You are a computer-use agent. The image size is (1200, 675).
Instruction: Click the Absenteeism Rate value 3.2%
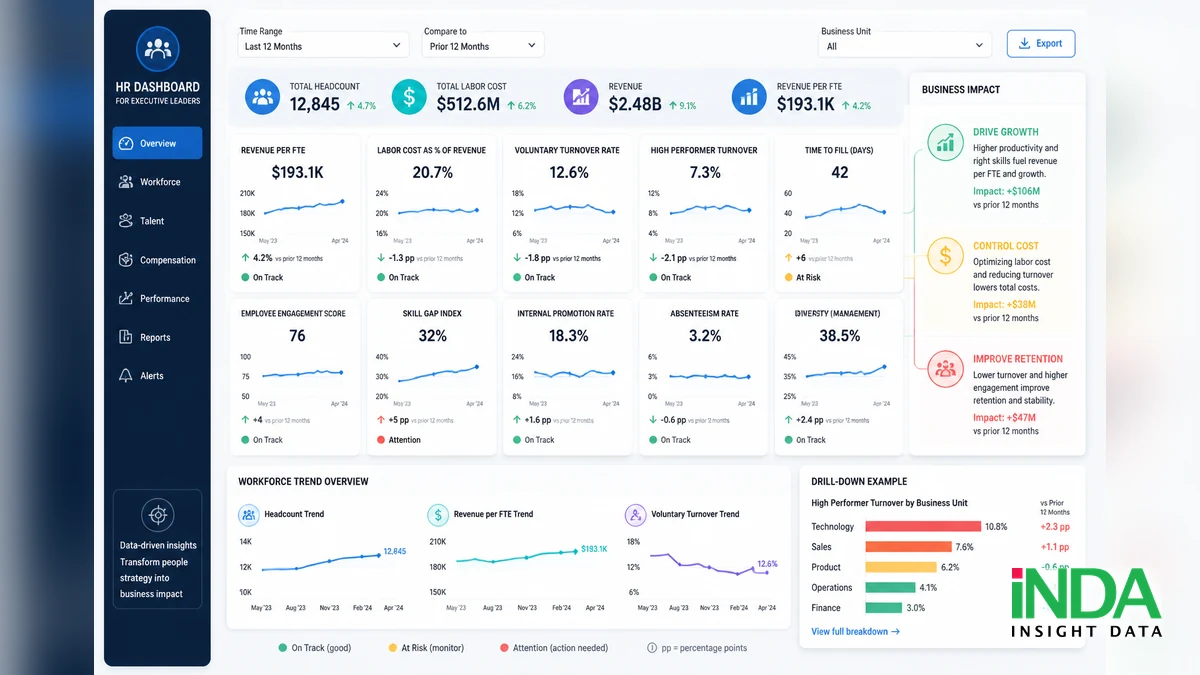coord(705,335)
